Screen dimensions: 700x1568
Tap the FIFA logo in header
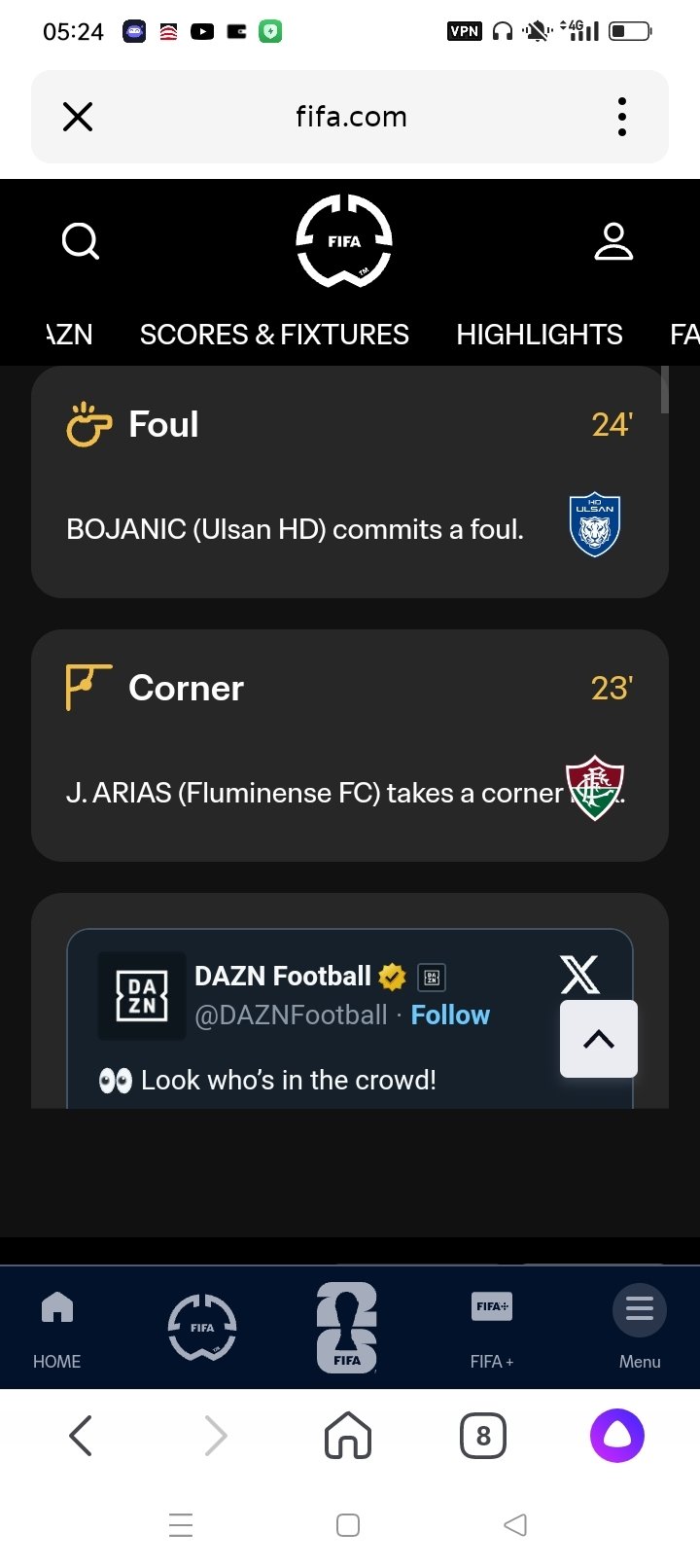click(x=344, y=241)
